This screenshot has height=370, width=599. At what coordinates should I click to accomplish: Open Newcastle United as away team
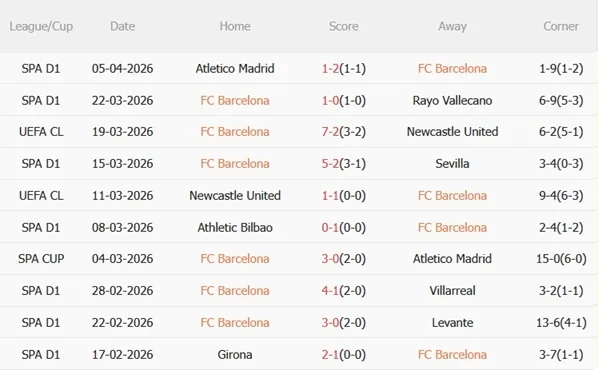pyautogui.click(x=452, y=132)
